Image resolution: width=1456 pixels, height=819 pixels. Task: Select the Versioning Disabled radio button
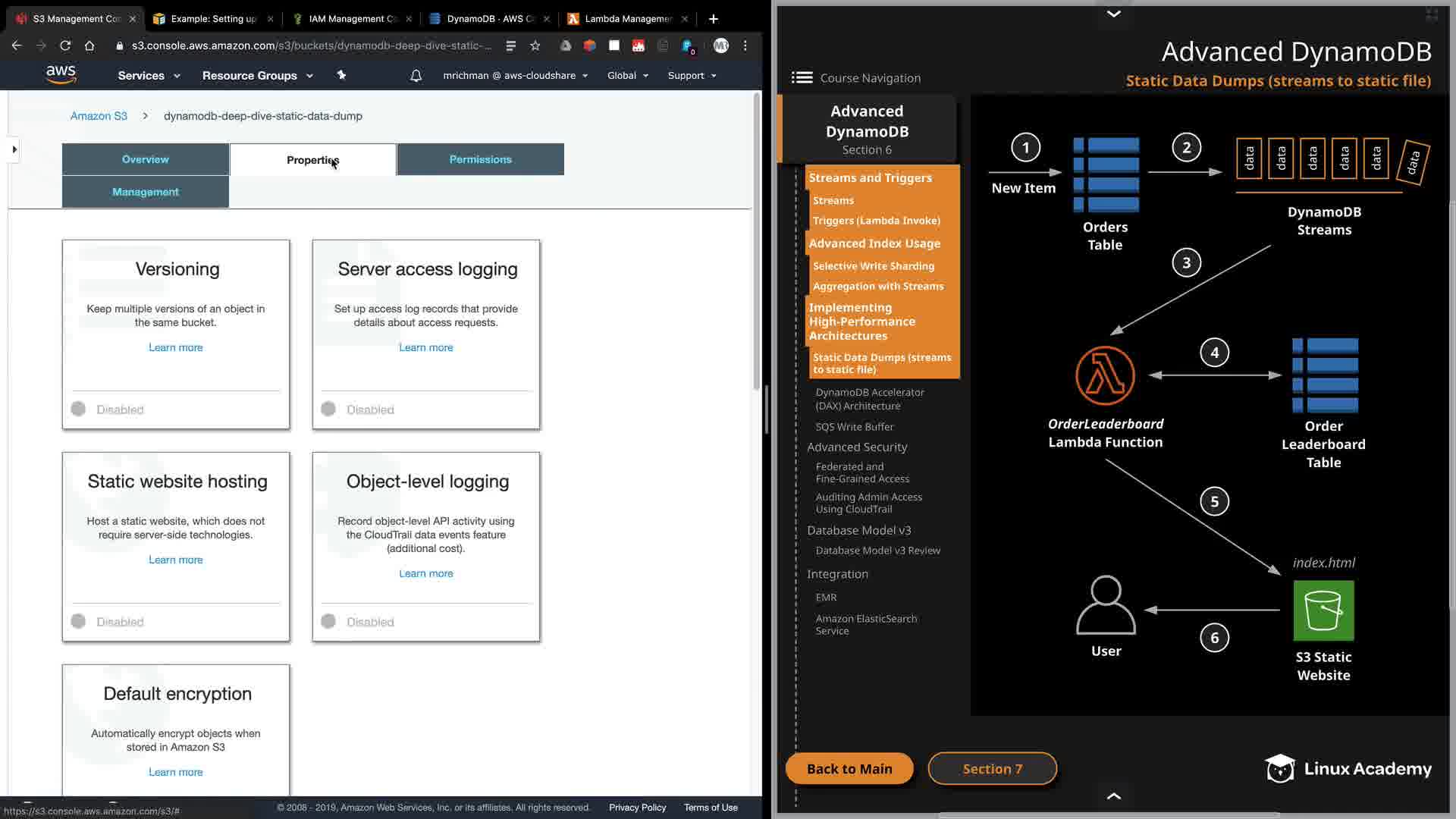[x=78, y=409]
